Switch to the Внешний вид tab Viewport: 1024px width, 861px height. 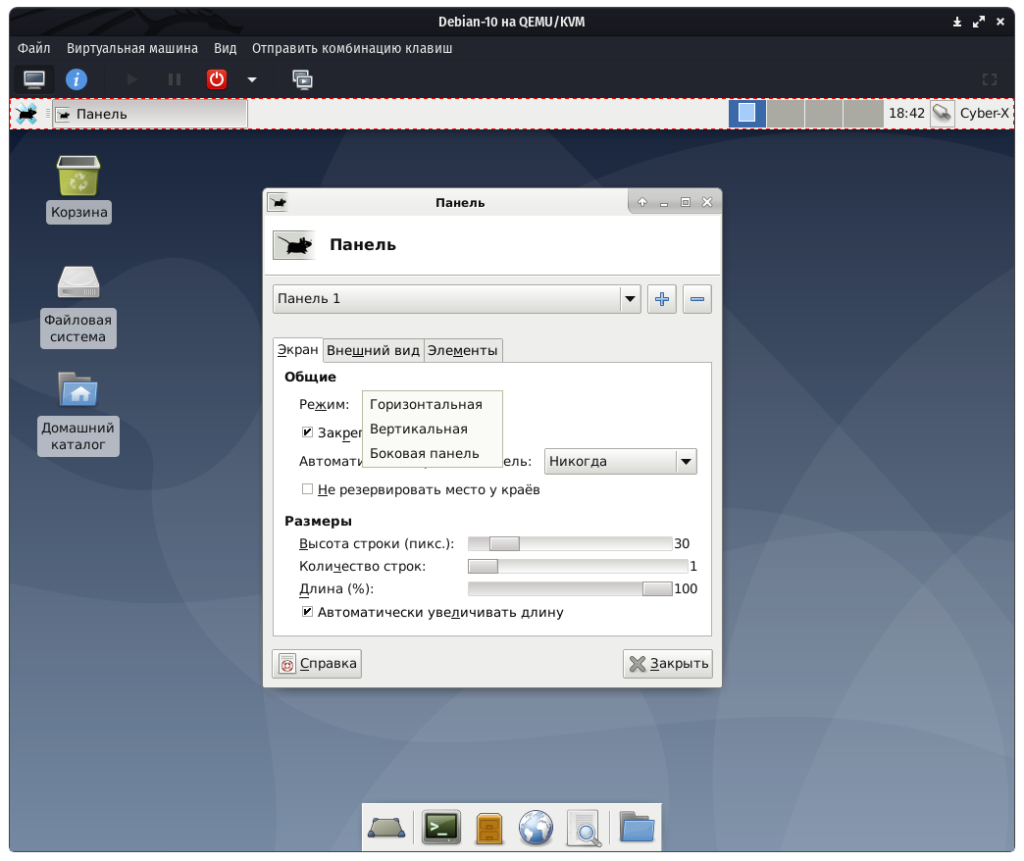373,350
